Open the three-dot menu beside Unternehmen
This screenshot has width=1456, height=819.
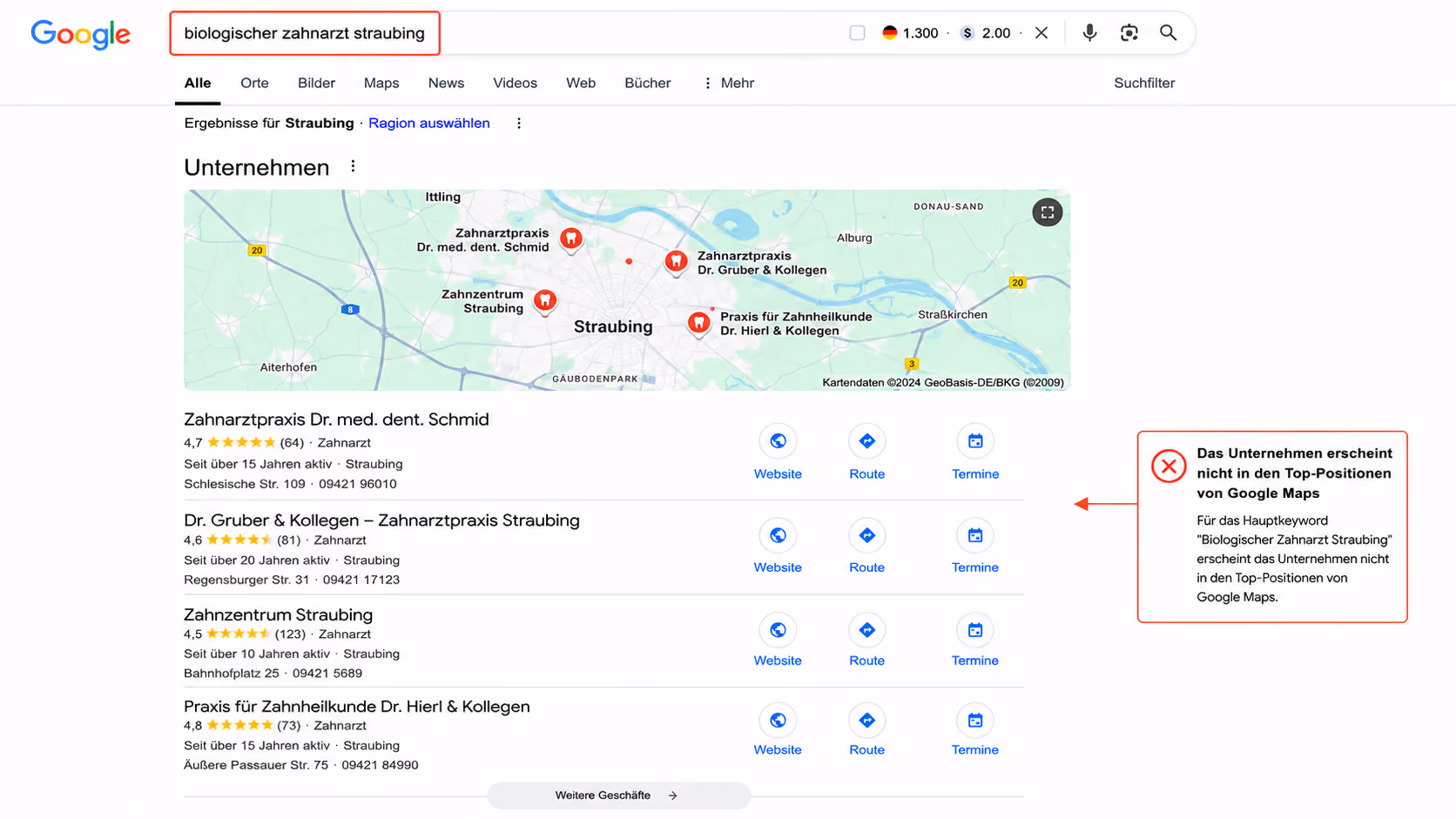click(x=353, y=166)
